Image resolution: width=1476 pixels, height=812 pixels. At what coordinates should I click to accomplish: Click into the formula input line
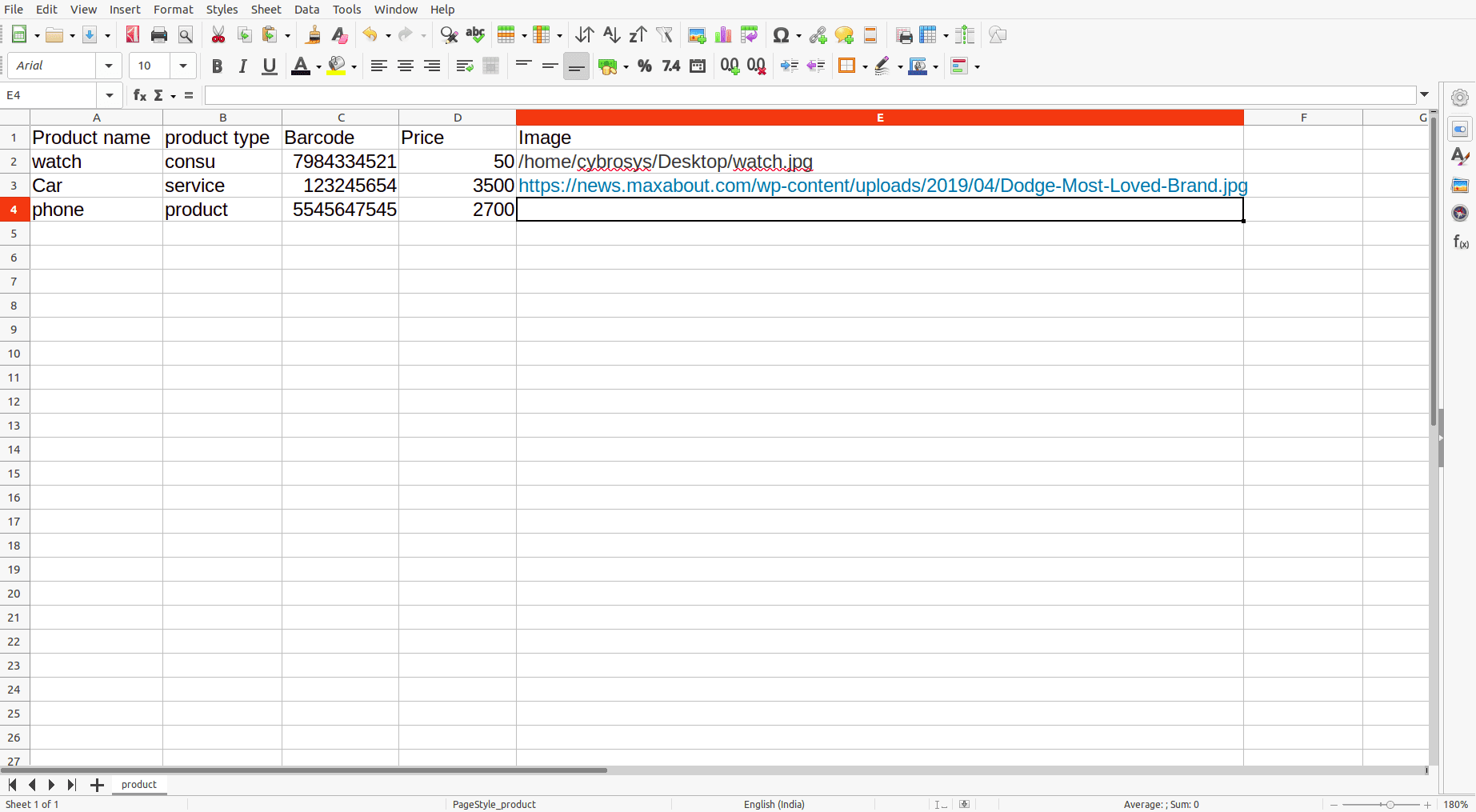click(810, 95)
